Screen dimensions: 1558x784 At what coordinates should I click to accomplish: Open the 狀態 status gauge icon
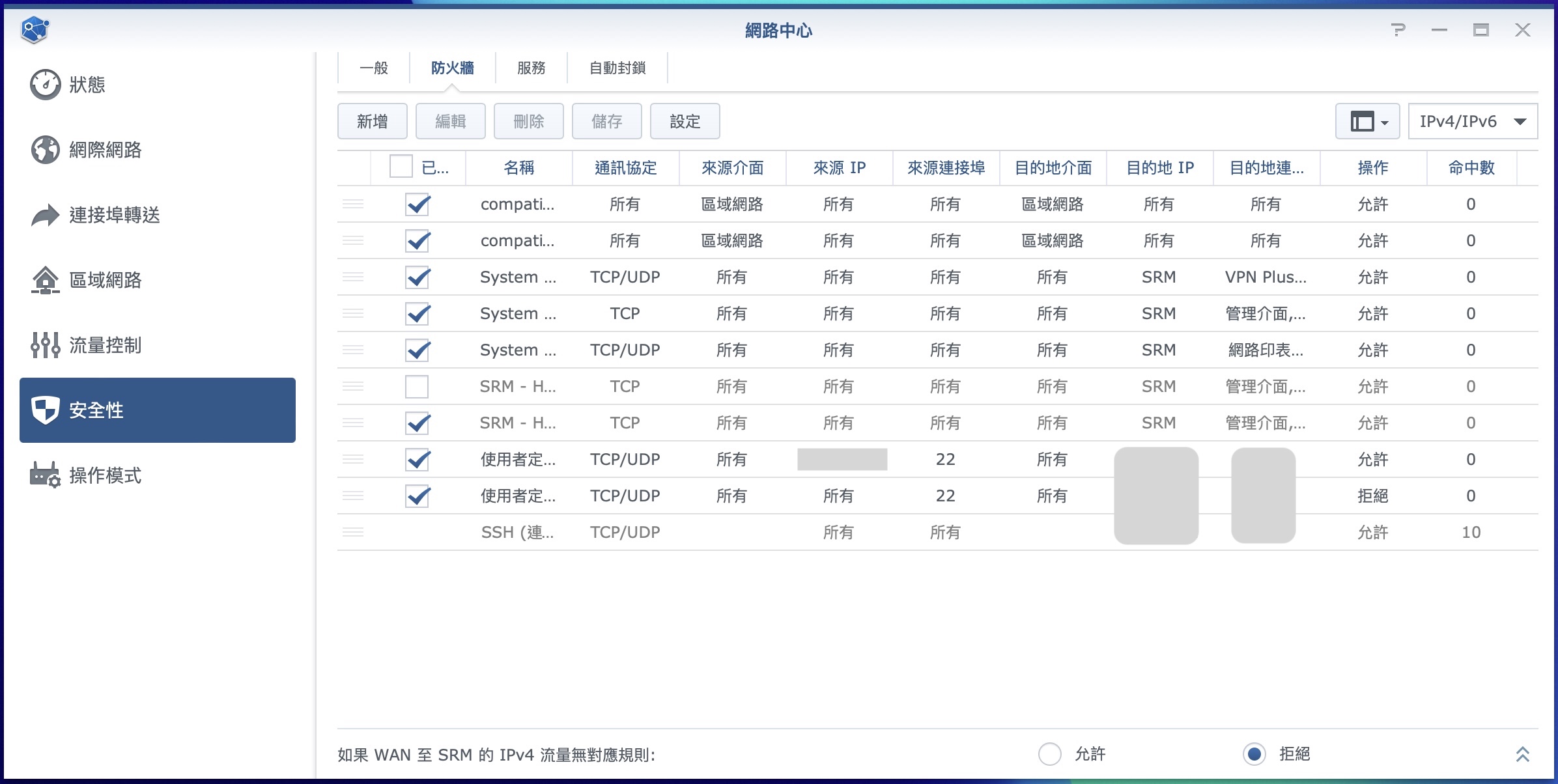click(46, 85)
